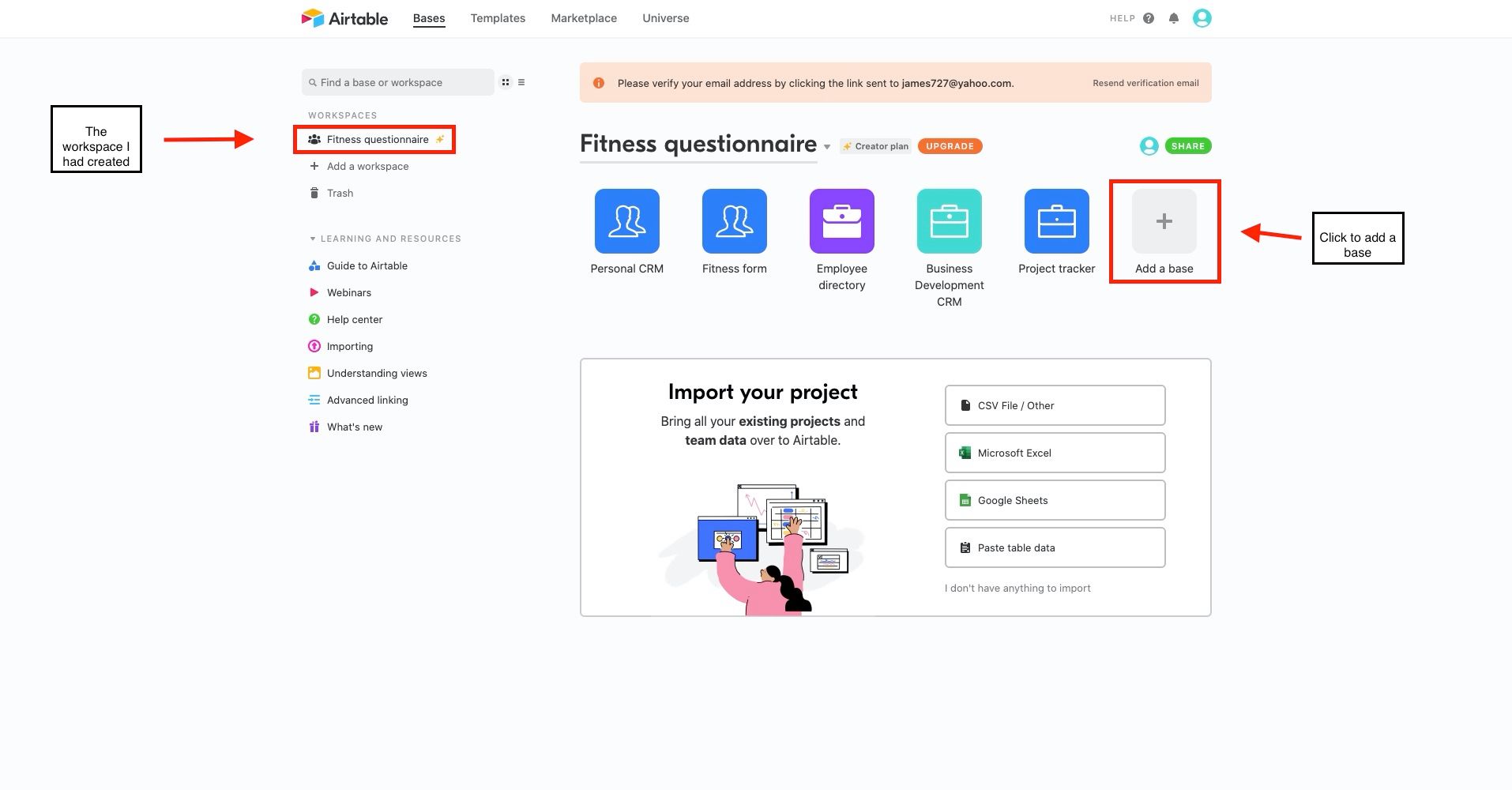Click the Guide to Airtable icon
The width and height of the screenshot is (1512, 790).
click(x=314, y=265)
